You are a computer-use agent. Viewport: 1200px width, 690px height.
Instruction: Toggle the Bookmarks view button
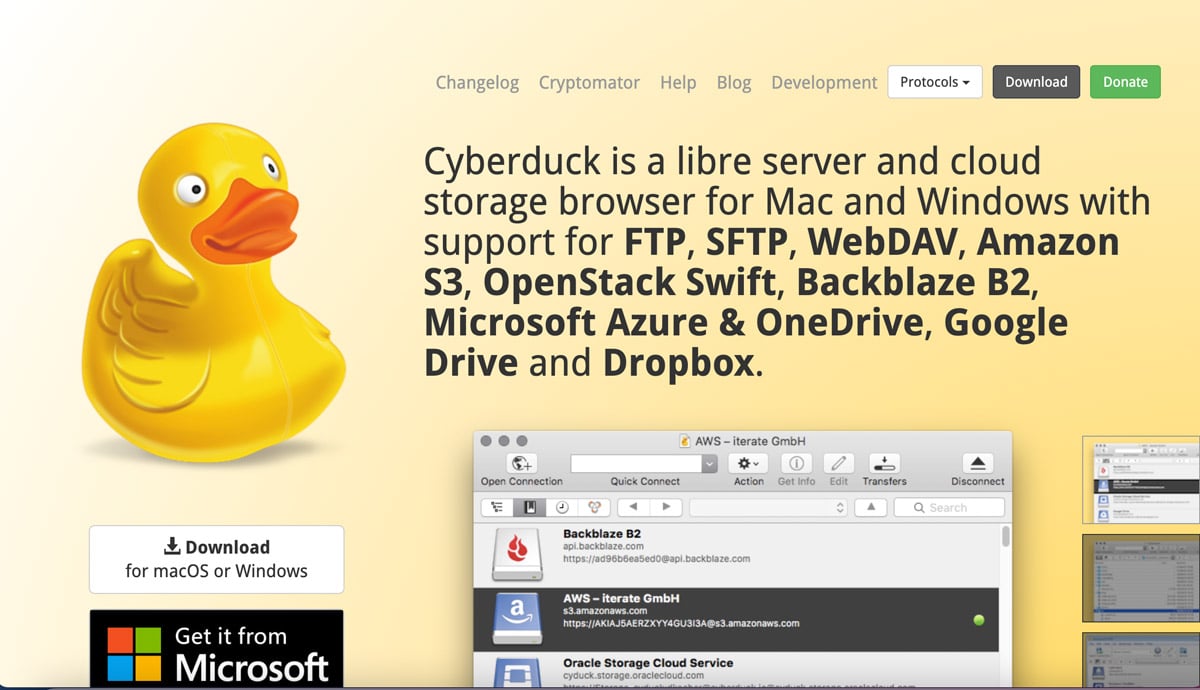click(x=529, y=507)
